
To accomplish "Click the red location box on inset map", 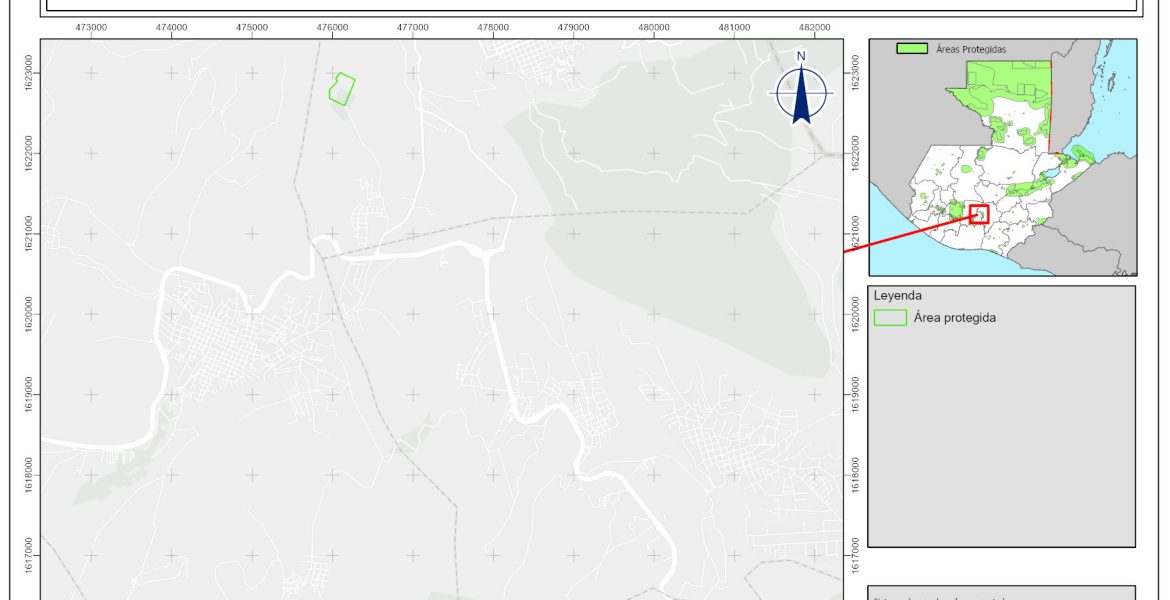I will [x=978, y=214].
